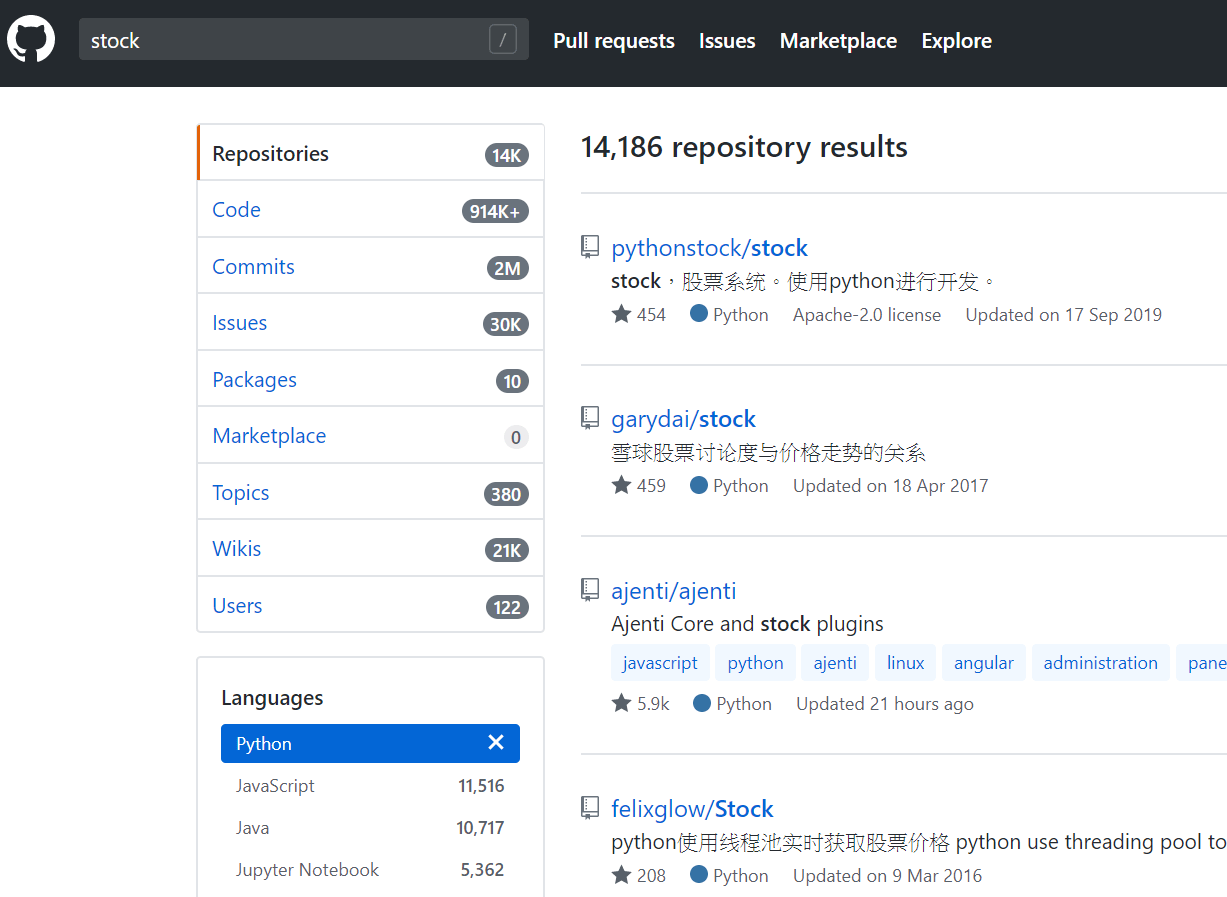This screenshot has width=1227, height=897.
Task: Click 914K+ counter badge on Code
Action: click(495, 211)
